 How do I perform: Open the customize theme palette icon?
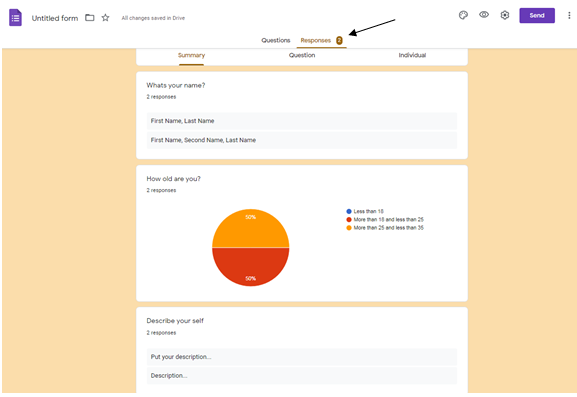[x=463, y=15]
